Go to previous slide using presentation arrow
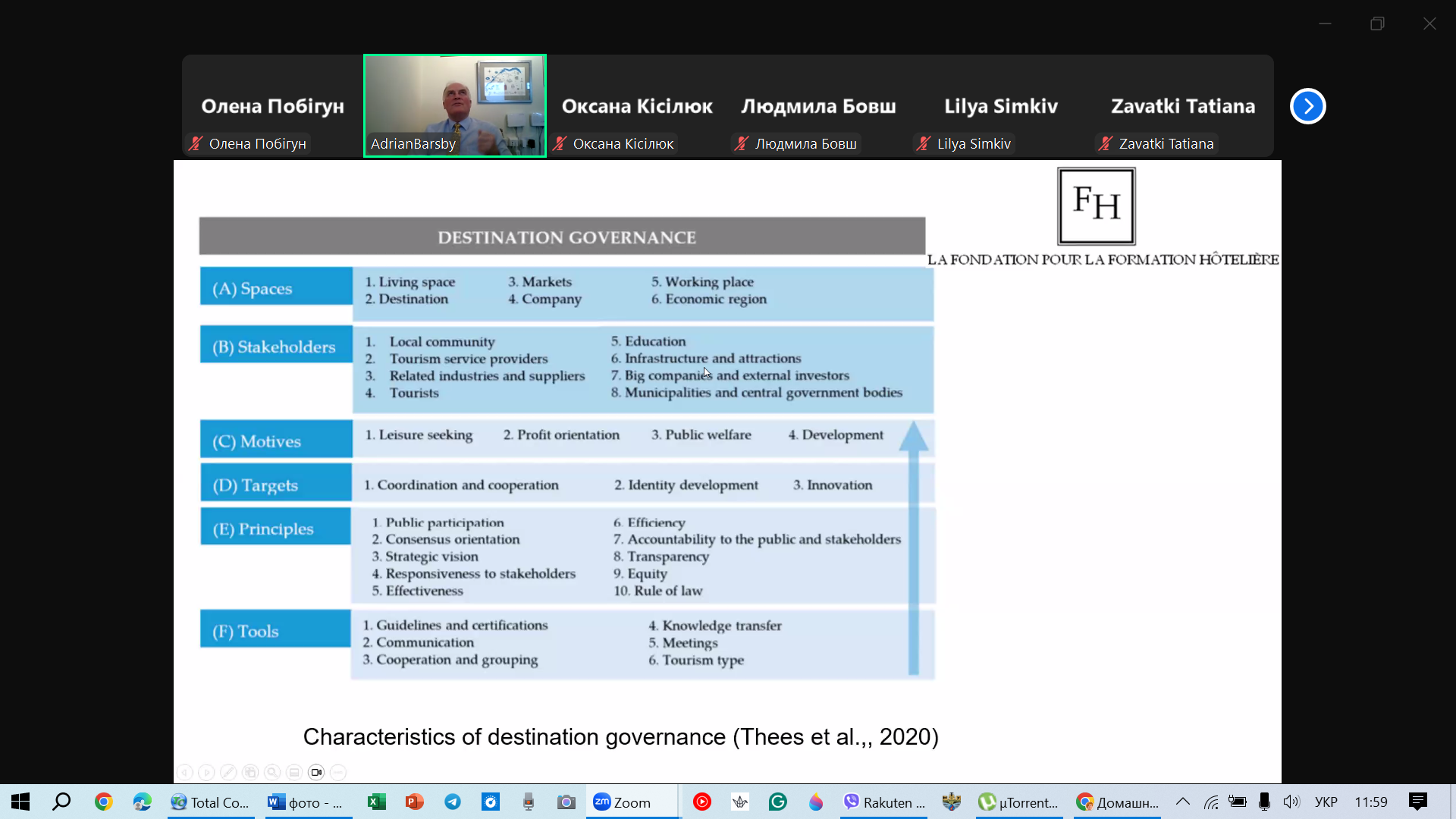This screenshot has height=819, width=1456. 184,772
